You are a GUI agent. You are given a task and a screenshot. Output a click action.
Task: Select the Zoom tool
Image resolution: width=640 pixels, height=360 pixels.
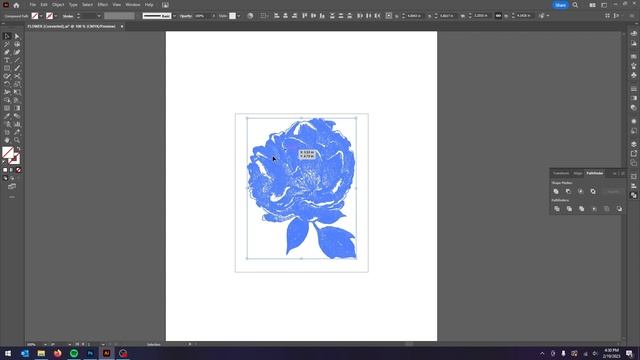click(17, 140)
